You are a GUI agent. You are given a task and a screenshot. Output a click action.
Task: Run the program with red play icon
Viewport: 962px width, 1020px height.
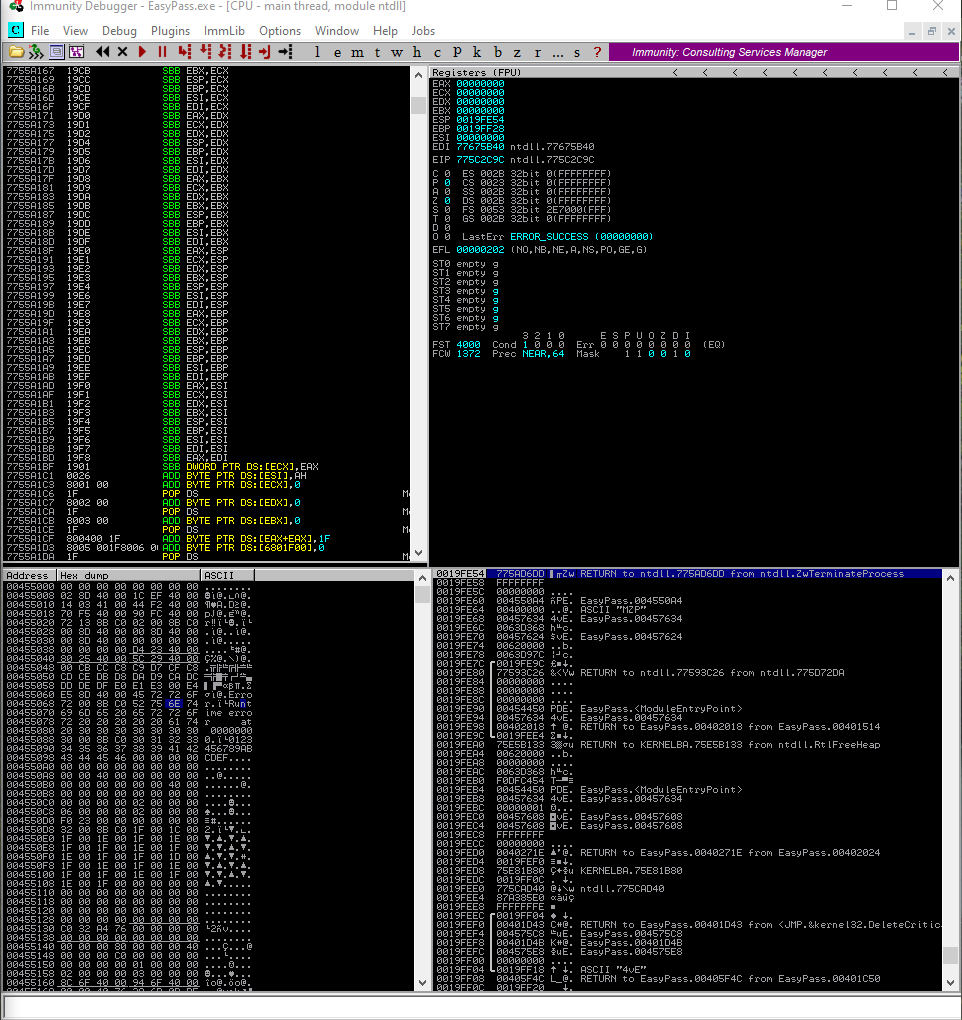tap(142, 52)
